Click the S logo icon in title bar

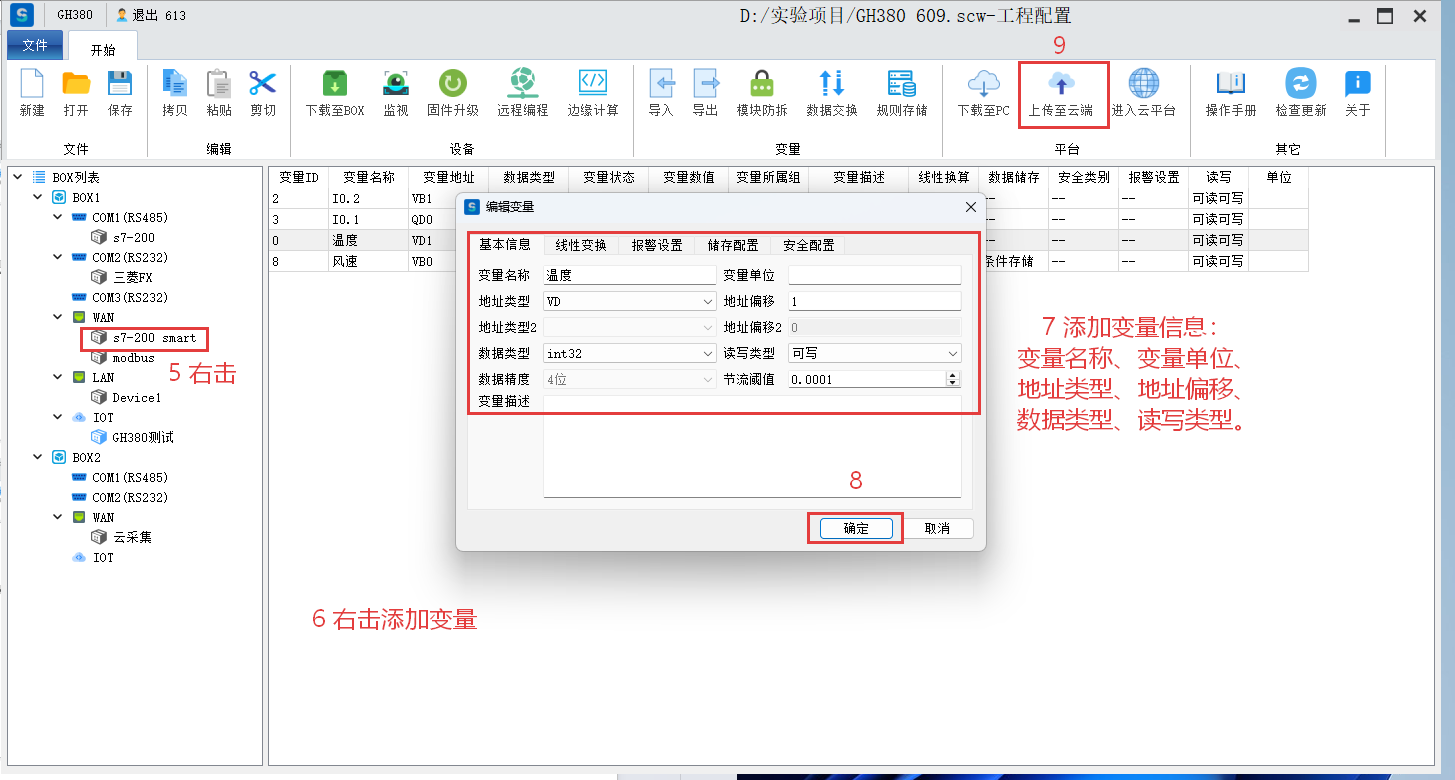pyautogui.click(x=21, y=15)
